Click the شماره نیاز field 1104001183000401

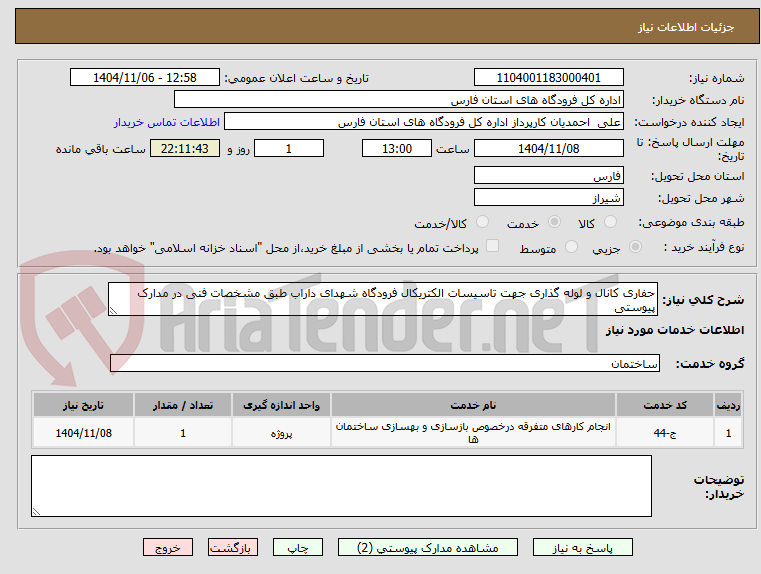[x=548, y=78]
